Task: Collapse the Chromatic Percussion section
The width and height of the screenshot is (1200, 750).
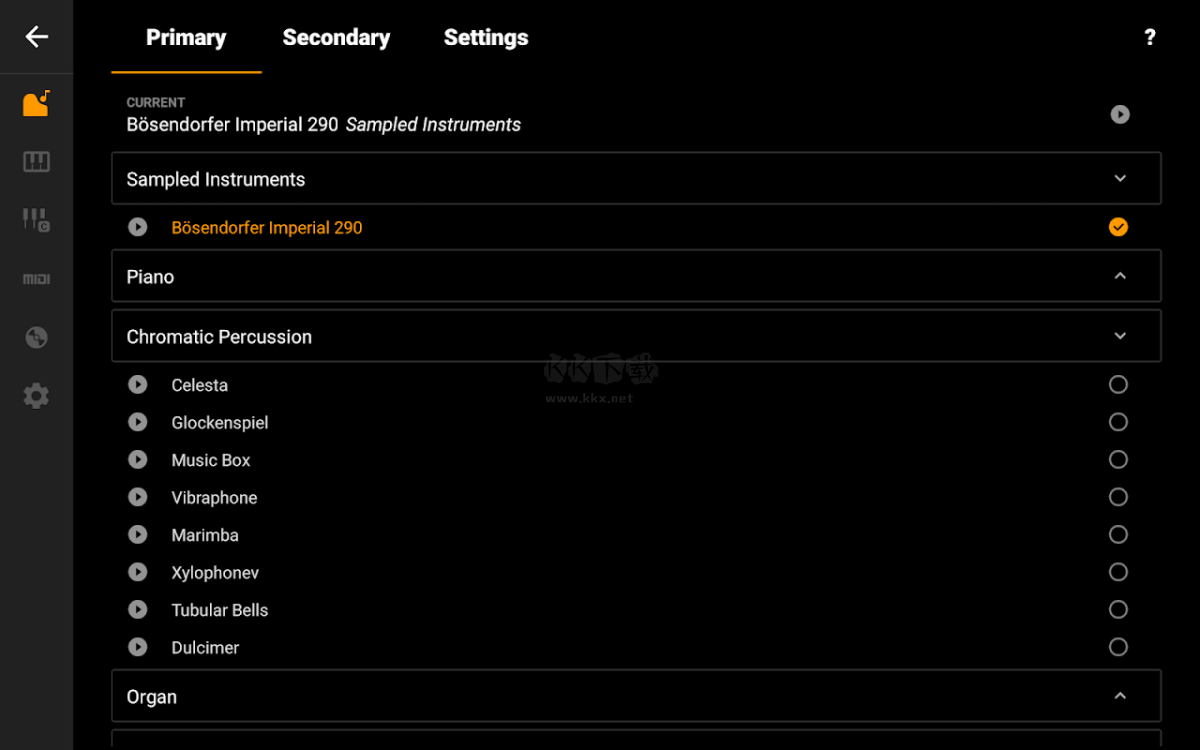Action: [1120, 336]
